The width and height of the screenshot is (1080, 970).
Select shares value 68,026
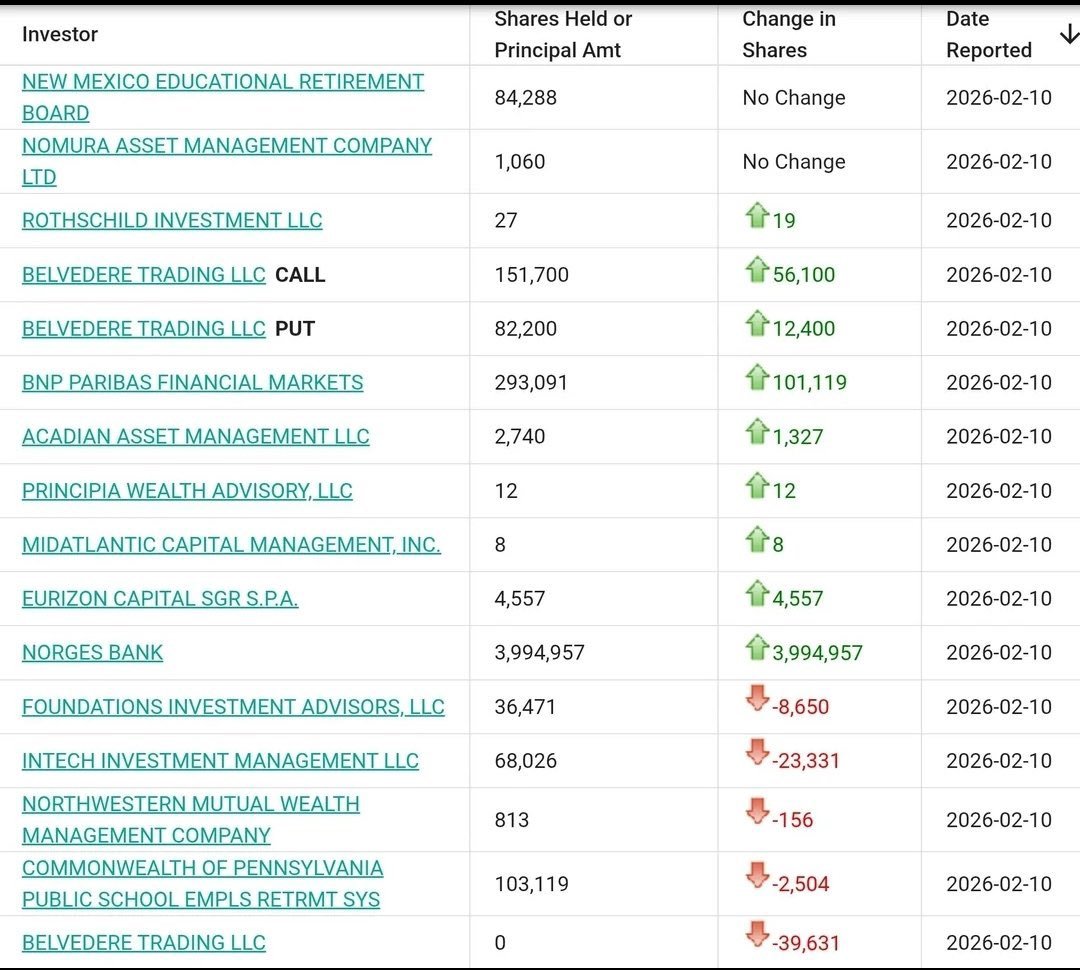[x=526, y=761]
